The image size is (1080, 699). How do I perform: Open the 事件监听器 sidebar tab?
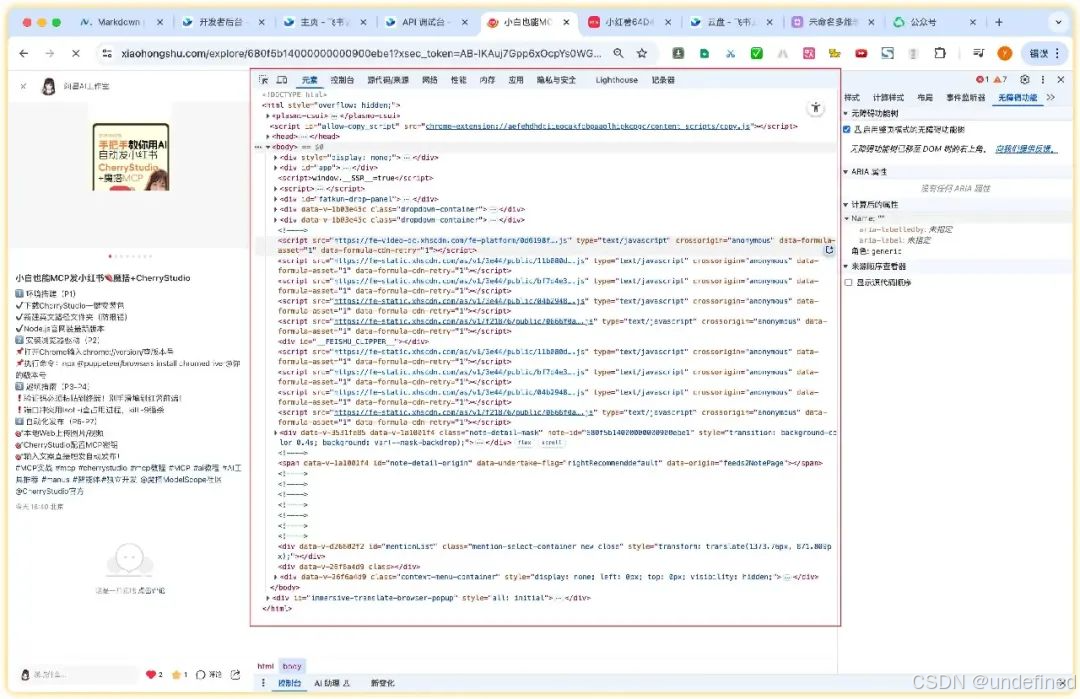pos(966,98)
